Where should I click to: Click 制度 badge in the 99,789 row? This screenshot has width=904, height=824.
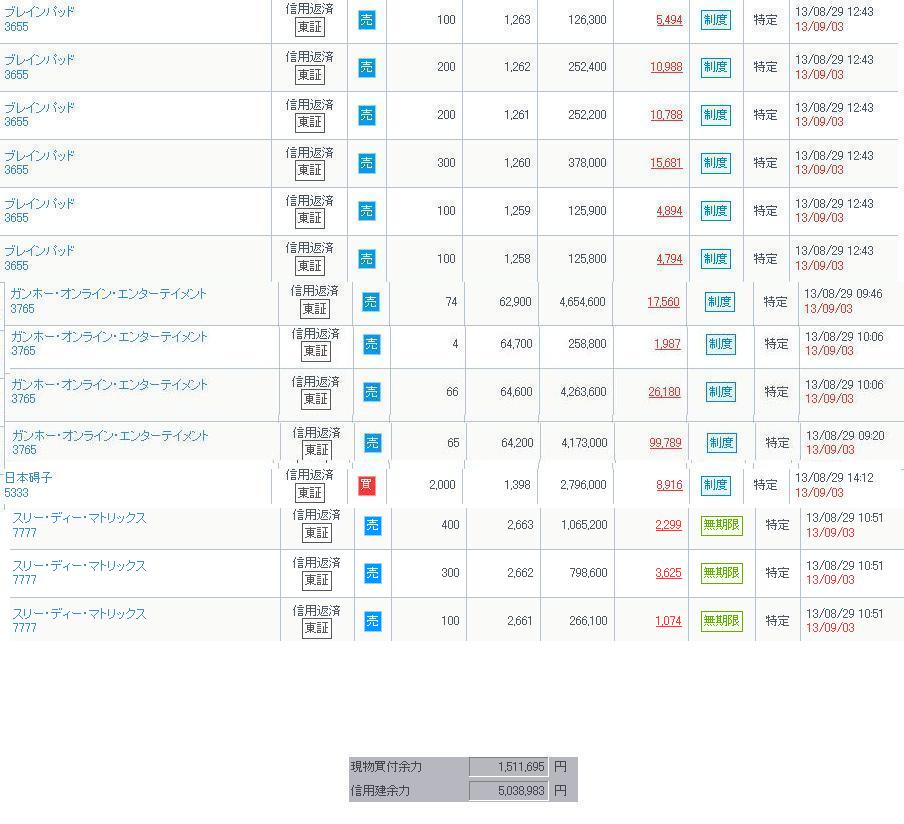point(721,443)
